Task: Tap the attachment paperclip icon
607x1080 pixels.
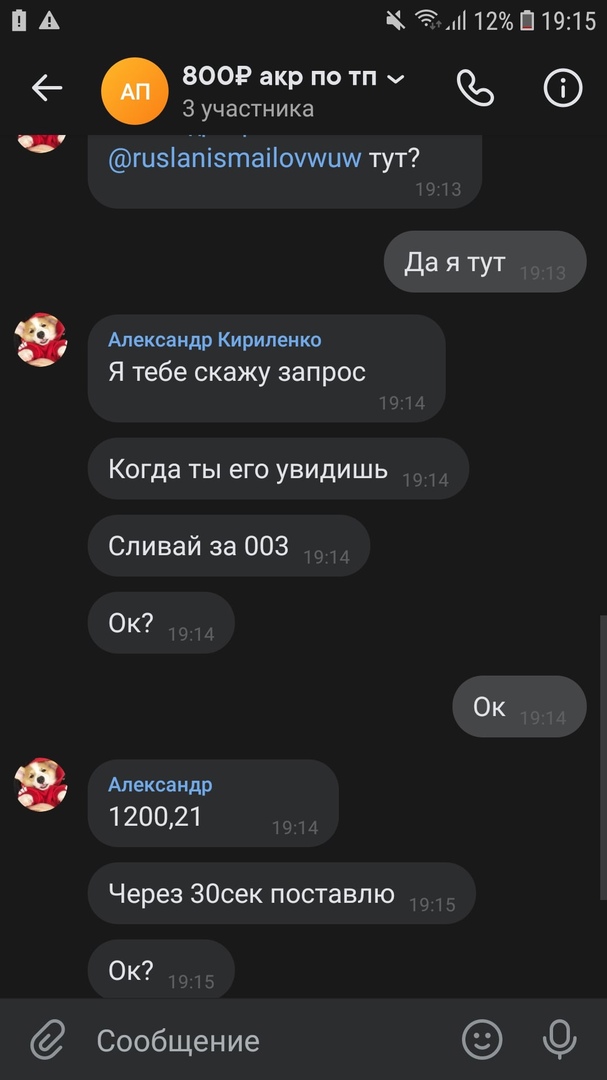Action: pyautogui.click(x=48, y=1039)
